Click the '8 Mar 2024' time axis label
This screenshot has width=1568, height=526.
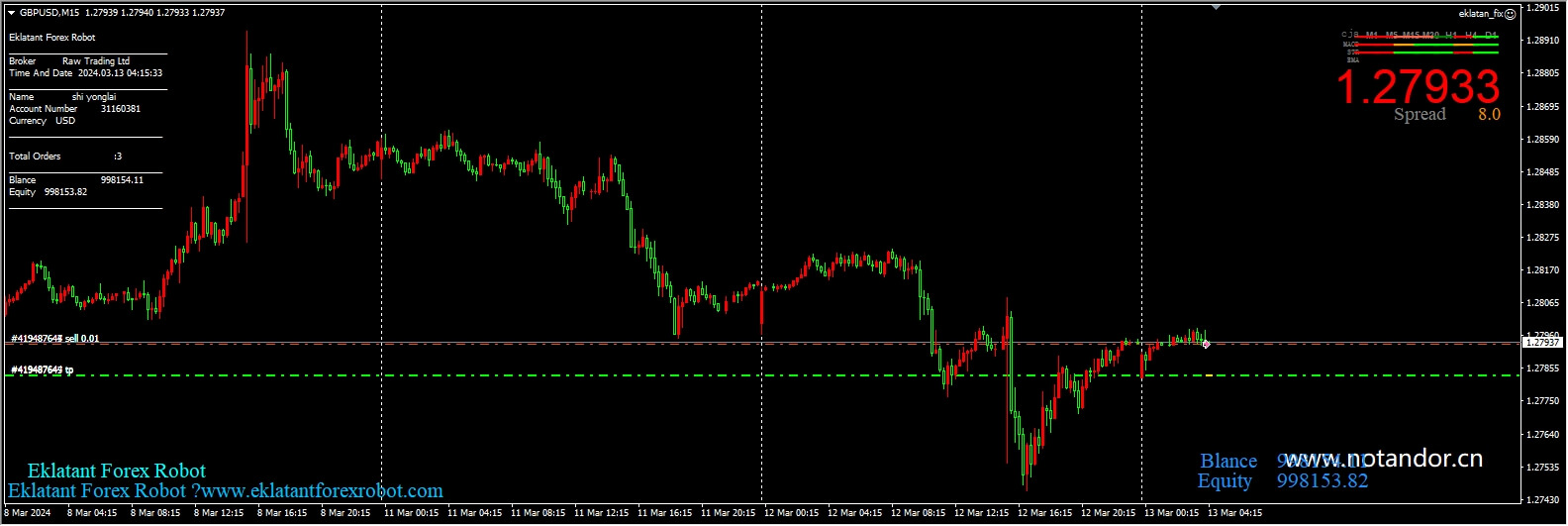(x=28, y=513)
